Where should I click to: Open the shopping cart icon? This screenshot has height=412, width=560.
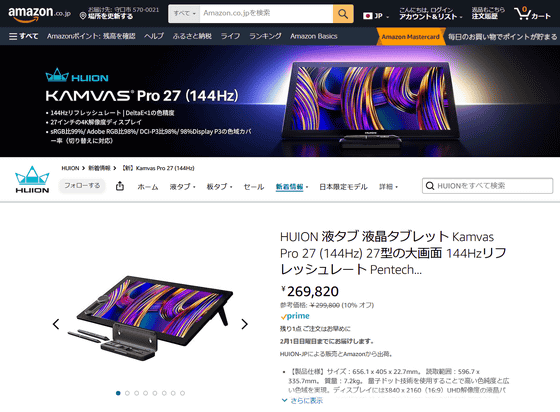[x=532, y=14]
